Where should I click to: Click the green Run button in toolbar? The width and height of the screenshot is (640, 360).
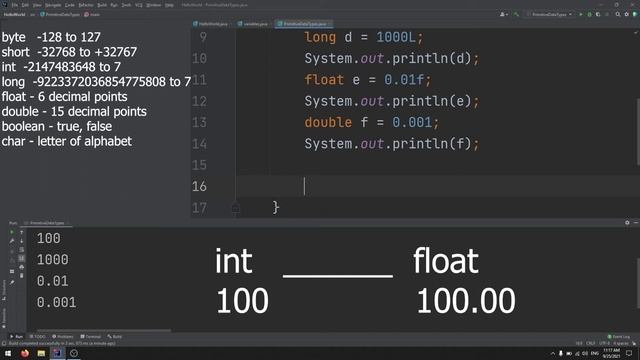pos(581,14)
